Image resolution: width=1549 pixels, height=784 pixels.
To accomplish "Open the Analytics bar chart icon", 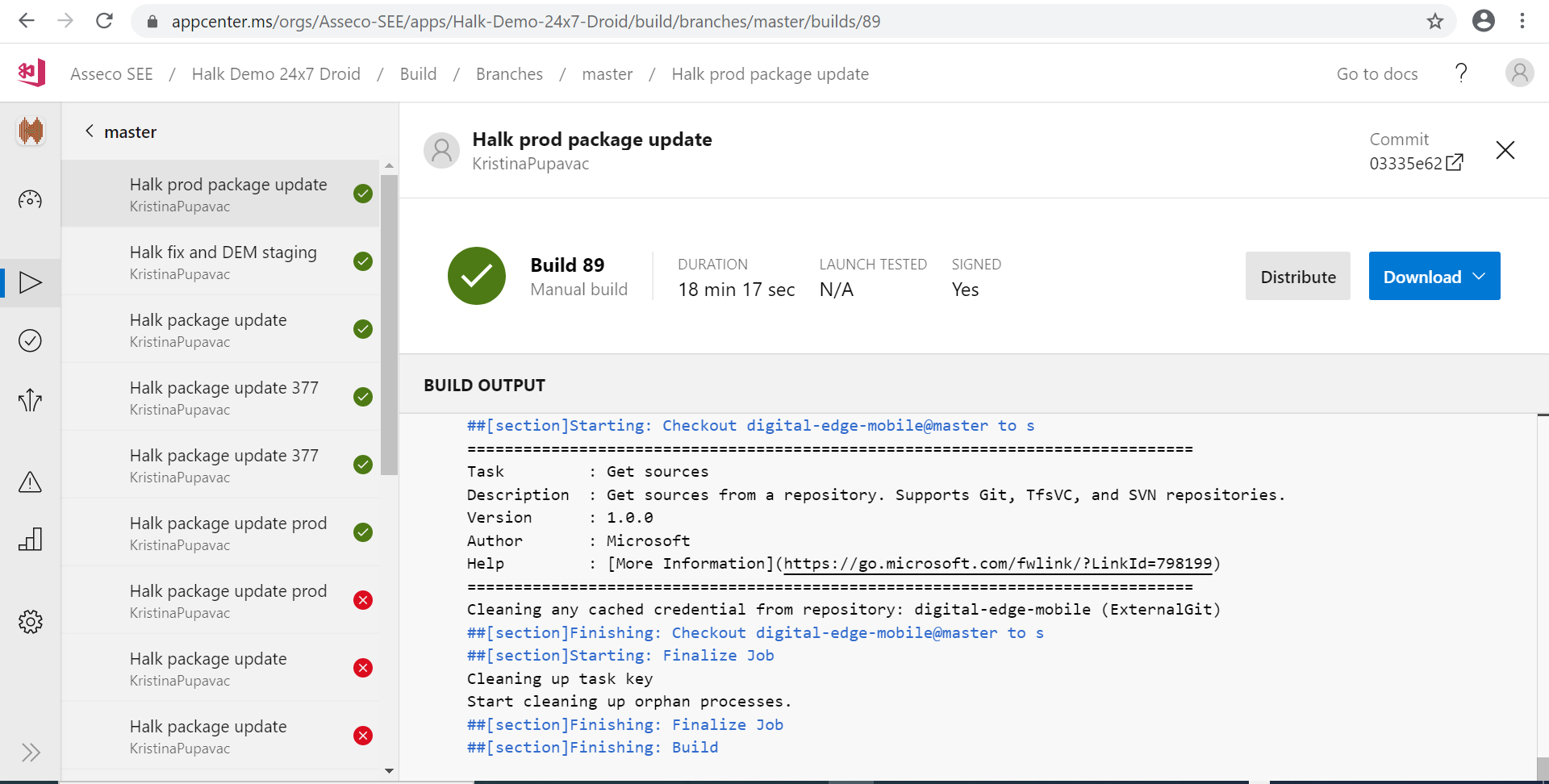I will 30,539.
